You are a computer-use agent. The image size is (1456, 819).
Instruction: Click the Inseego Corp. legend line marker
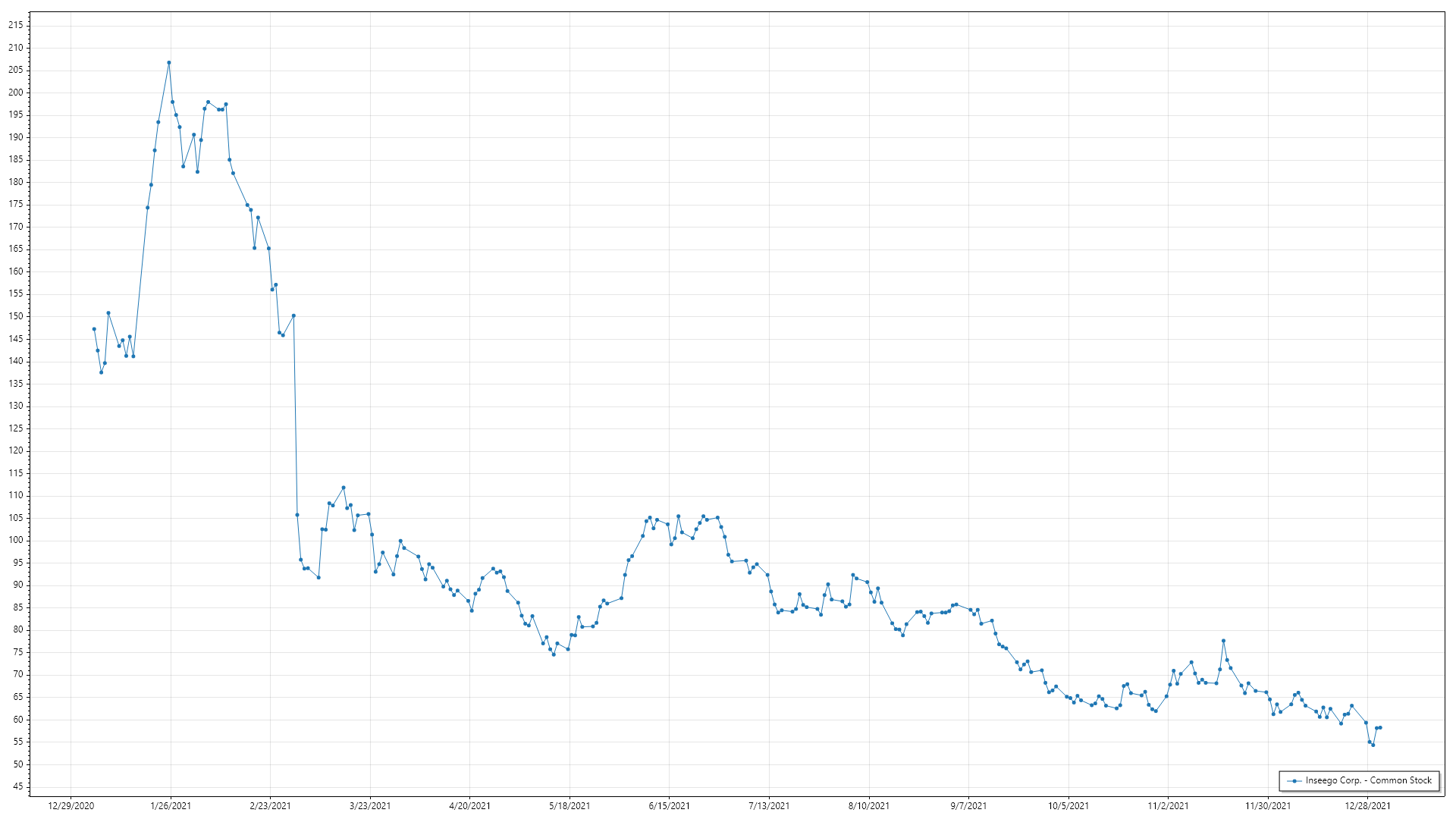coord(1294,780)
